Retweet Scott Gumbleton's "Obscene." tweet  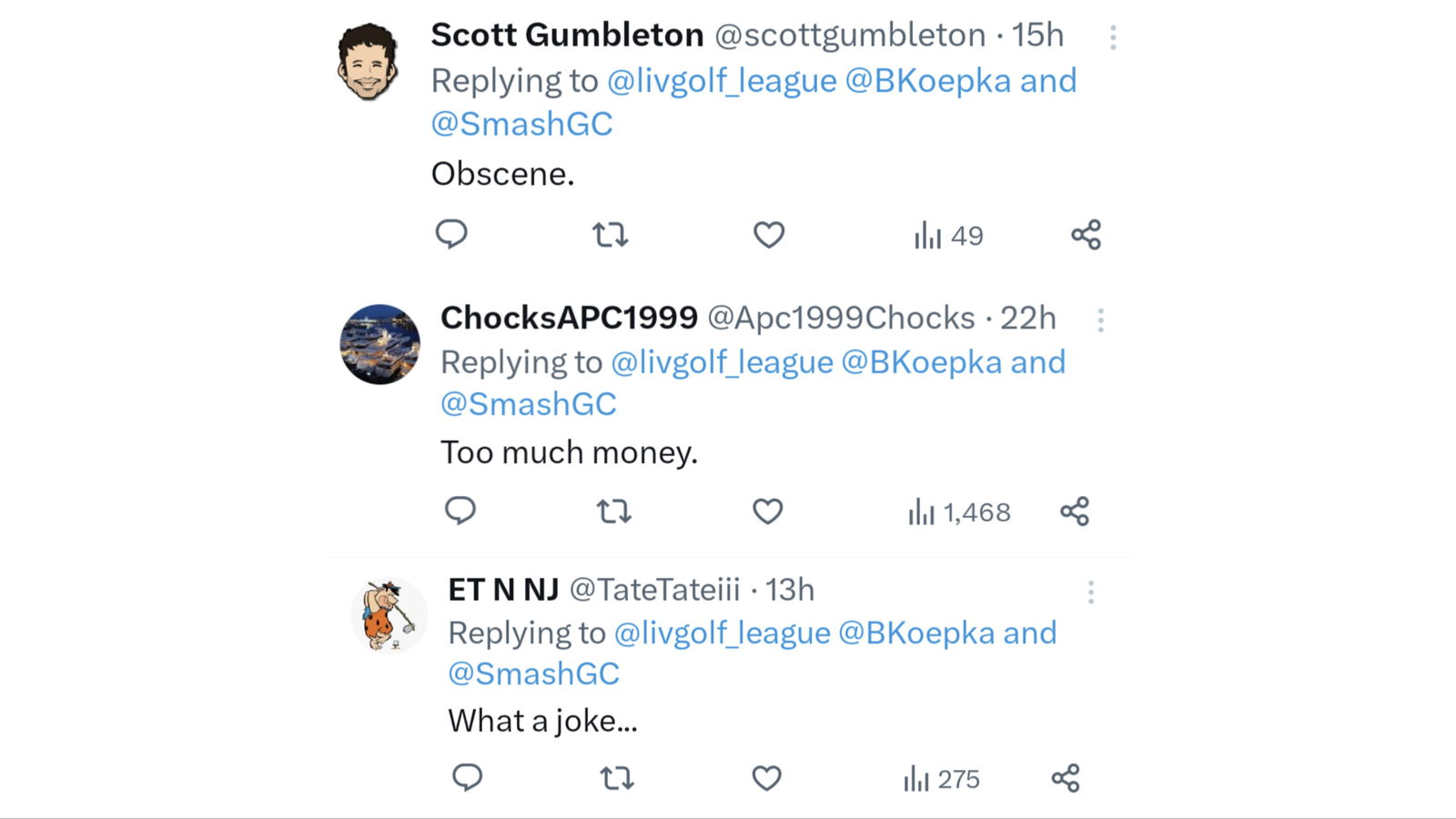coord(610,235)
